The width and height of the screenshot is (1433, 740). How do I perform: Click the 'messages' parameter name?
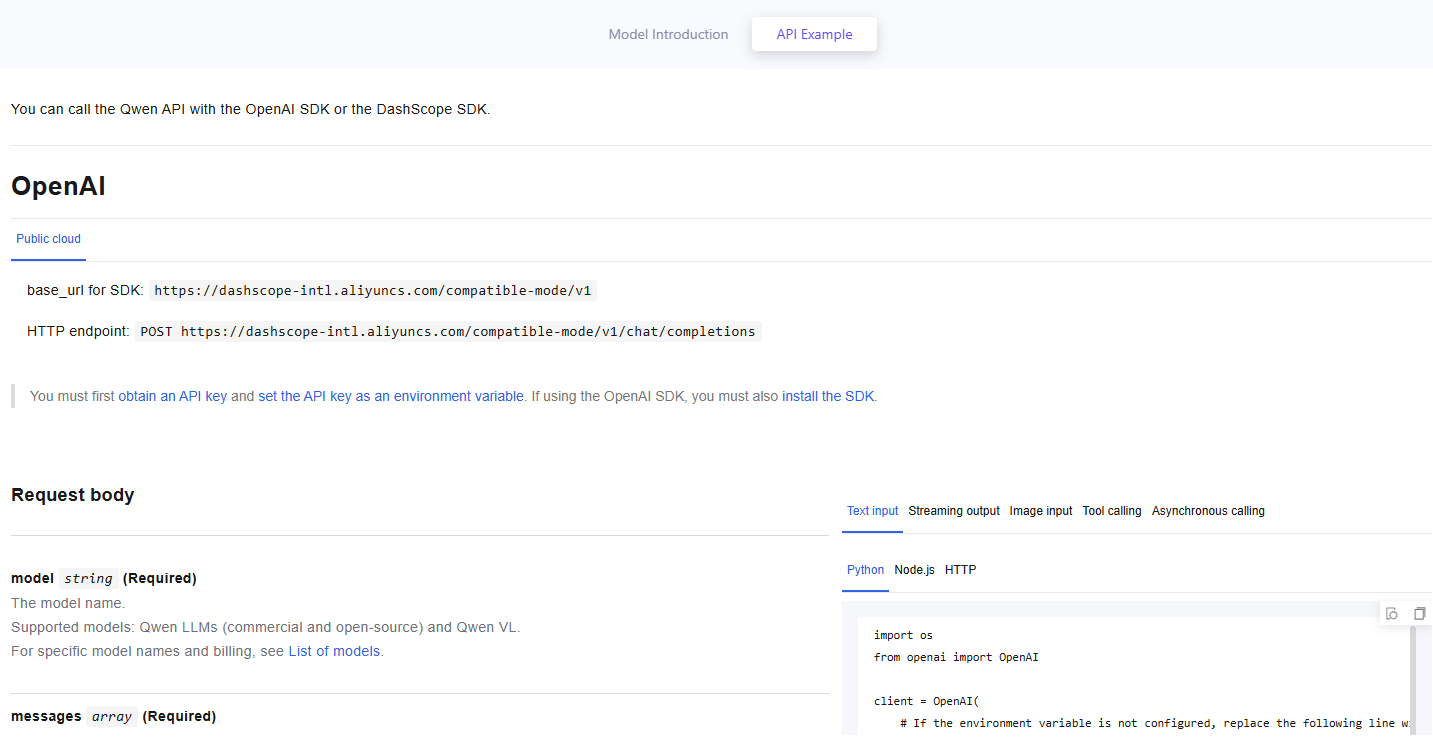tap(46, 716)
